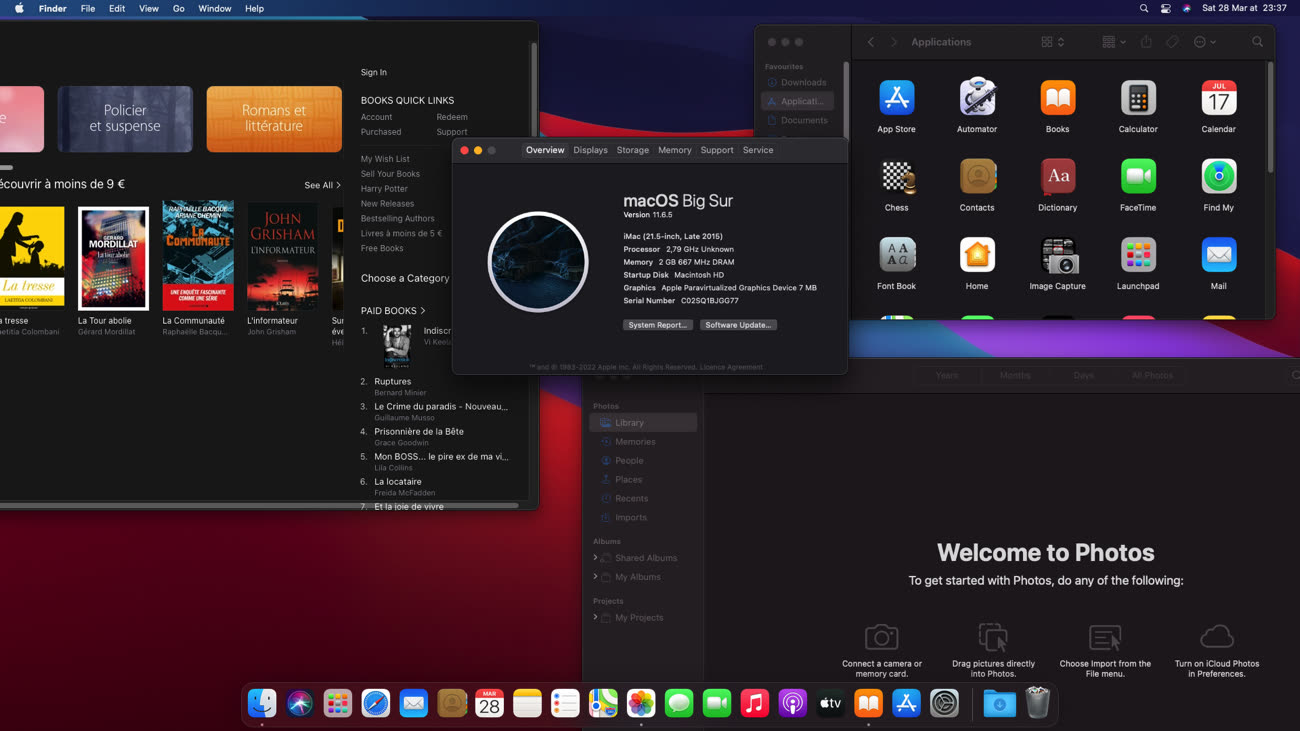
Task: Switch to the Storage tab
Action: [x=632, y=150]
